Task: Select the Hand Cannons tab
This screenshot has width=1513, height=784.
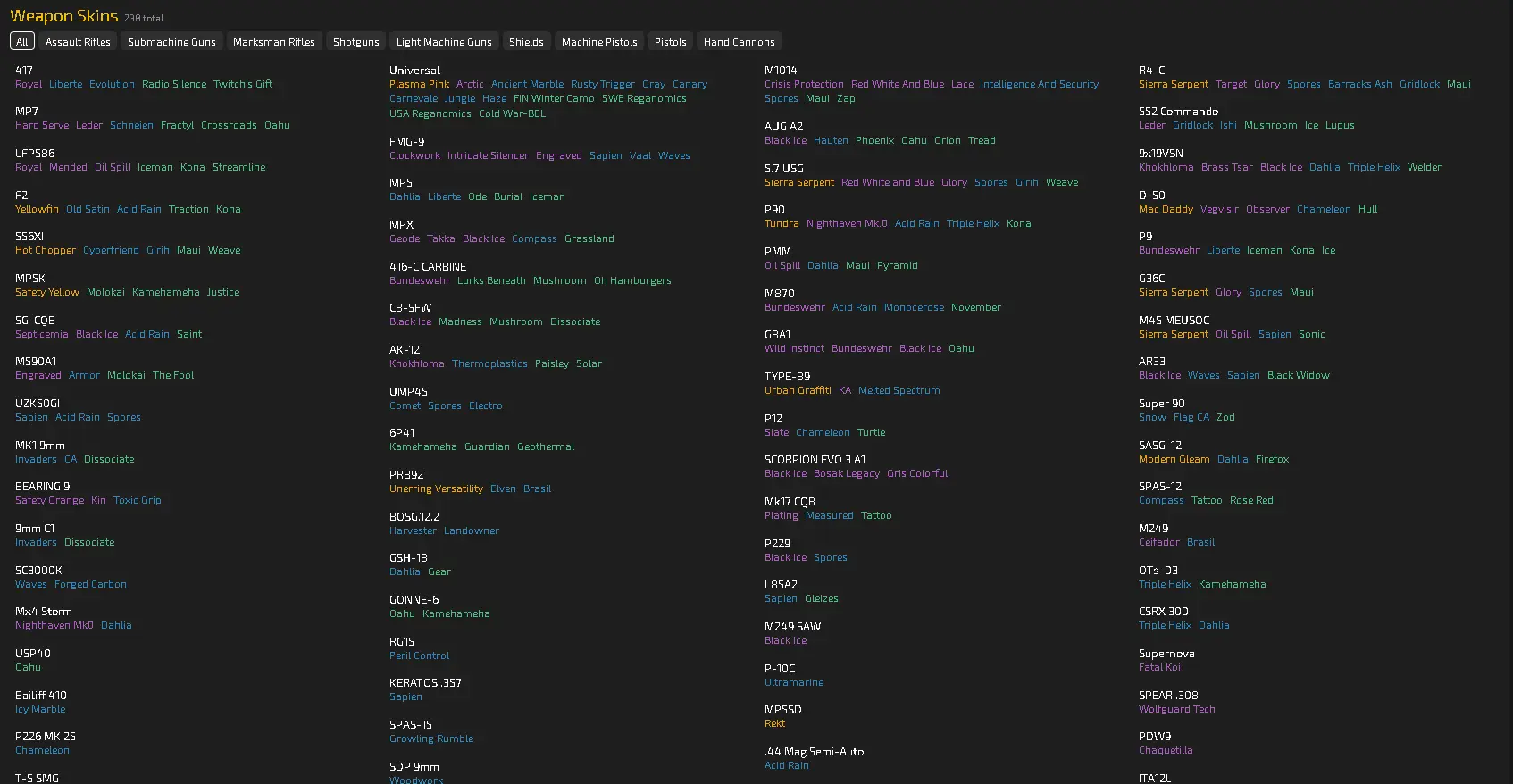Action: tap(739, 42)
